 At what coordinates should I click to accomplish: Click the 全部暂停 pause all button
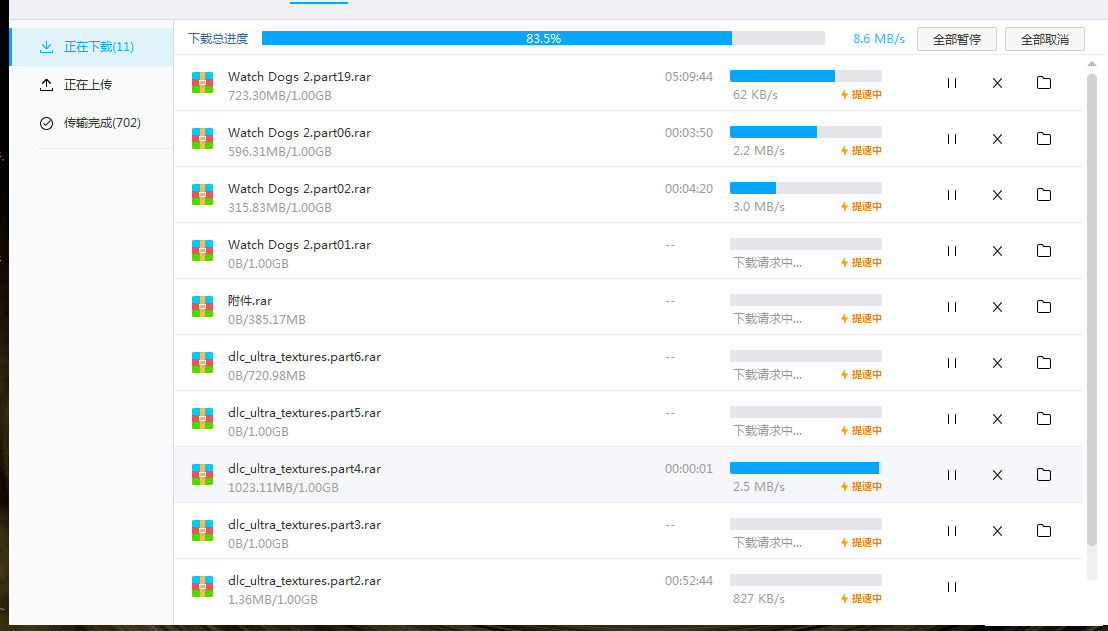(x=957, y=40)
